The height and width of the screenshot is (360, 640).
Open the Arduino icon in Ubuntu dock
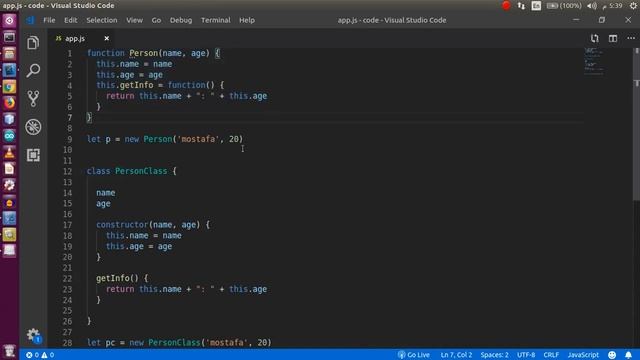9,136
